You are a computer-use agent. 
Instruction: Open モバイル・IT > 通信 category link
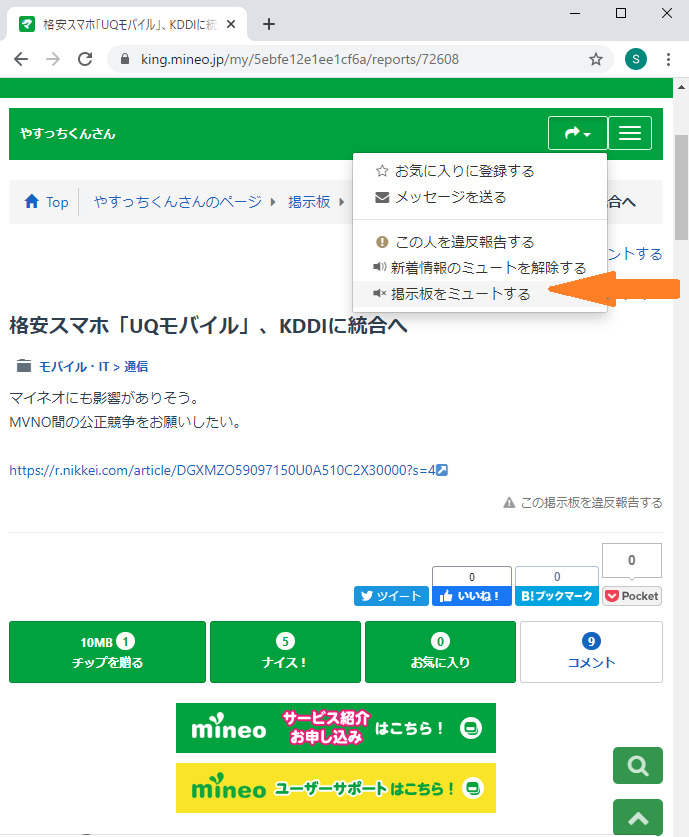[93, 367]
